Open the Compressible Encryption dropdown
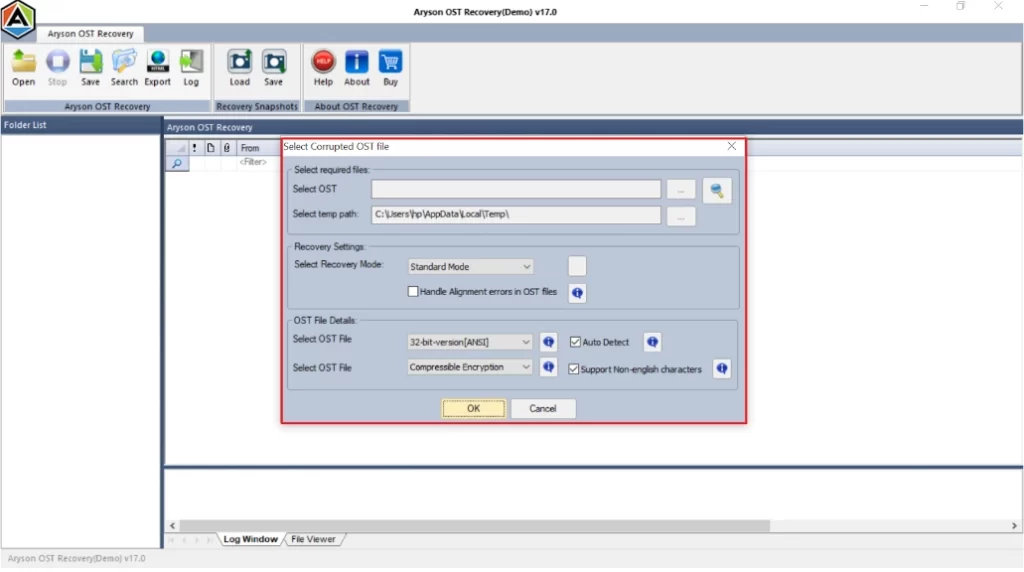 pyautogui.click(x=470, y=368)
